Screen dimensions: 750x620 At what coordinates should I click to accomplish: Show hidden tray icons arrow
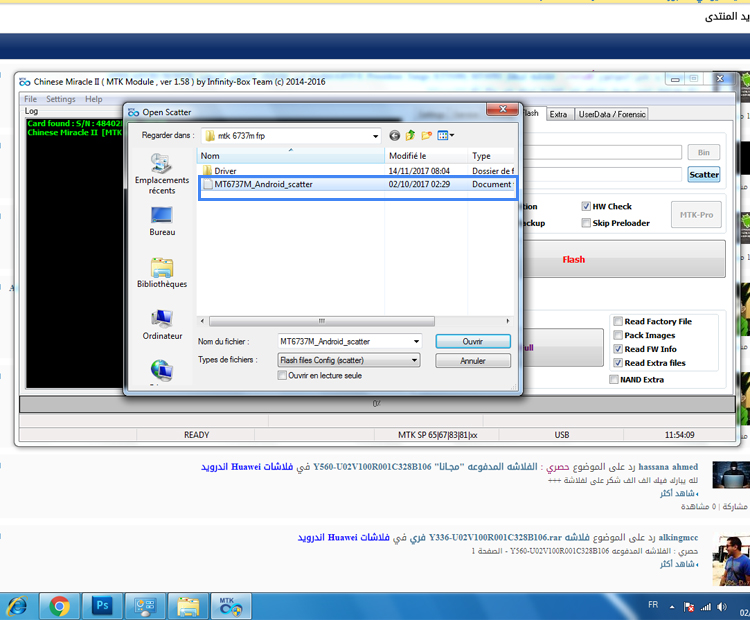click(x=672, y=607)
